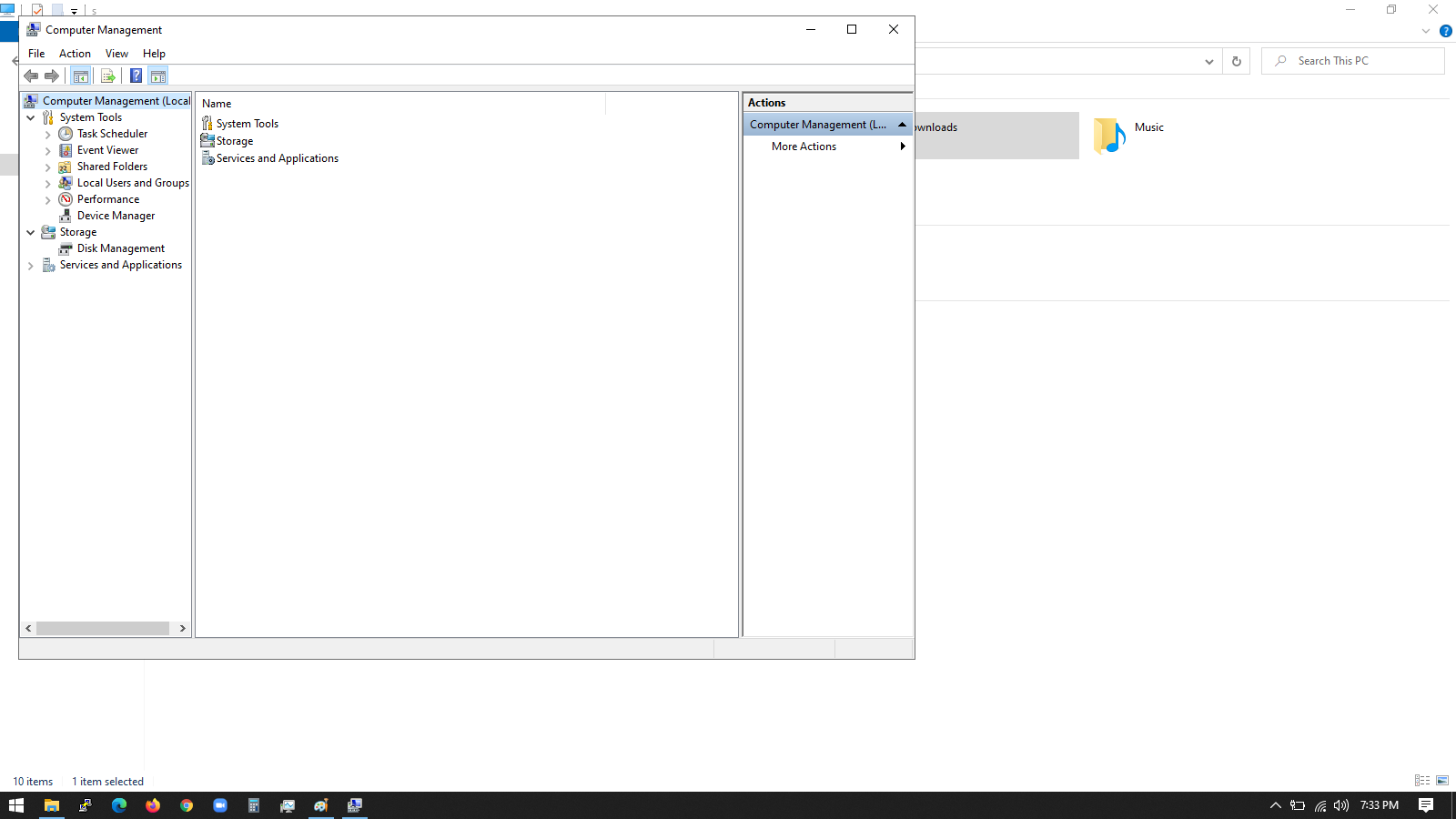Viewport: 1456px width, 819px height.
Task: Open the Help toolbar icon
Action: [x=136, y=76]
